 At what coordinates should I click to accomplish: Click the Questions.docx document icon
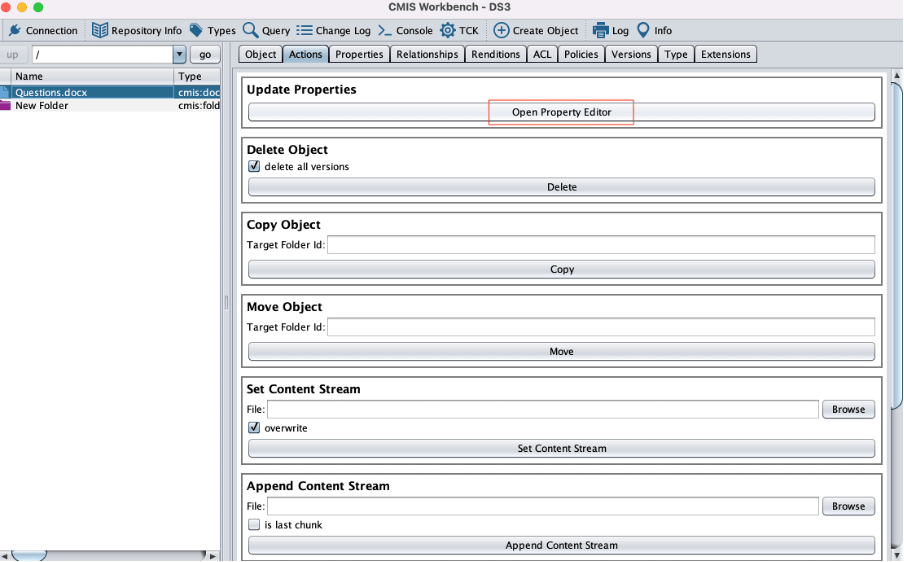coord(5,92)
